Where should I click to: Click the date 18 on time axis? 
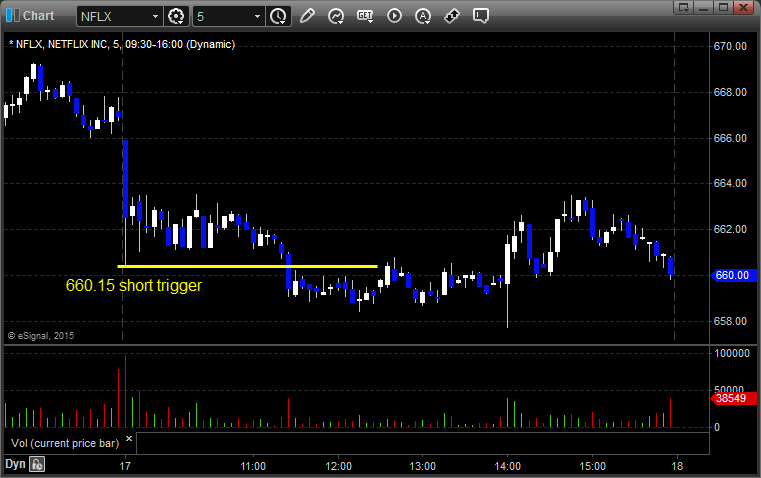(677, 466)
